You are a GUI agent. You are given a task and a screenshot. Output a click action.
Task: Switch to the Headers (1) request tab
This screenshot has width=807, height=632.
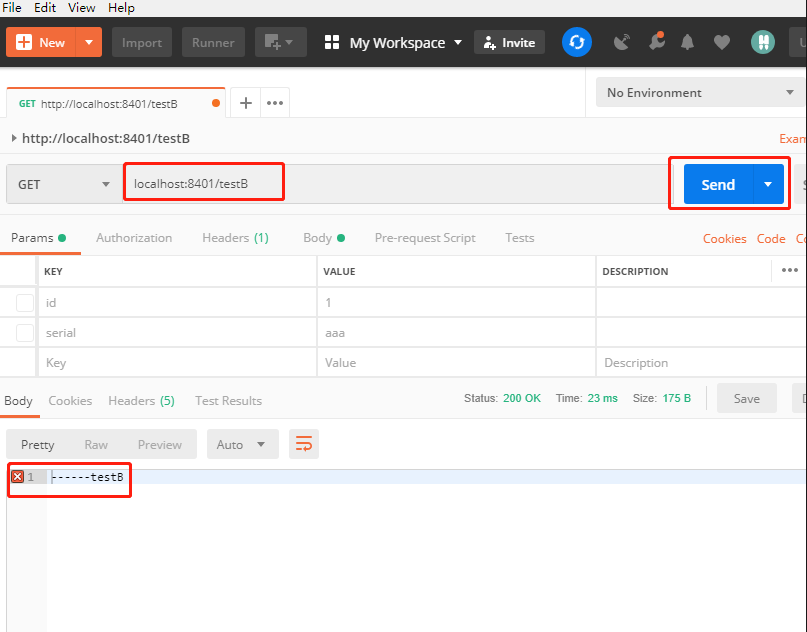(x=235, y=238)
